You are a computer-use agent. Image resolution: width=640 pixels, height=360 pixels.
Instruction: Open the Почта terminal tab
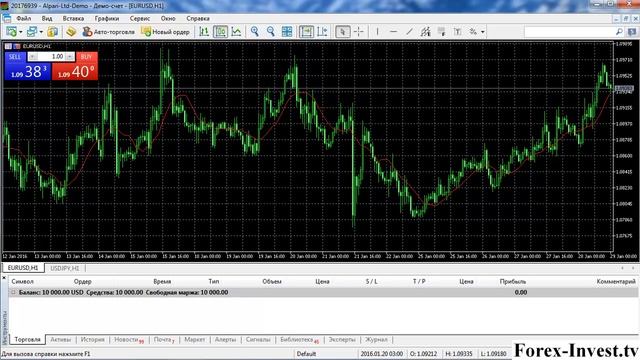click(x=164, y=340)
